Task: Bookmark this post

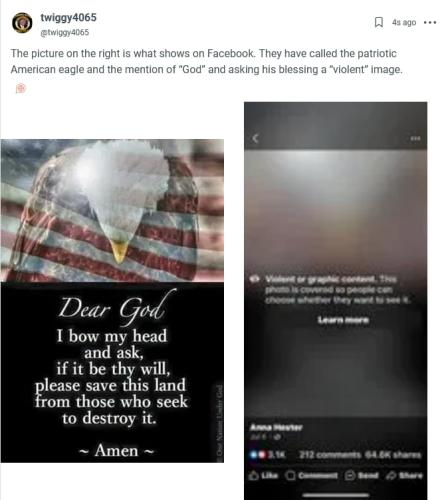Action: click(379, 22)
